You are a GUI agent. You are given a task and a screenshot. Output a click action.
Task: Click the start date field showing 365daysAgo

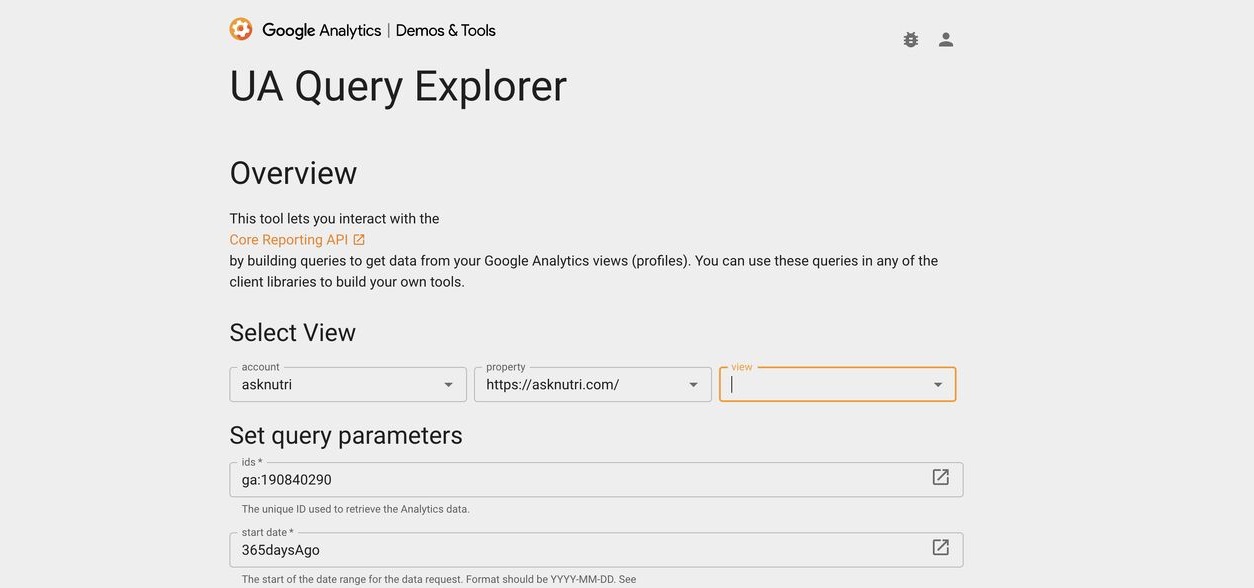click(x=560, y=548)
